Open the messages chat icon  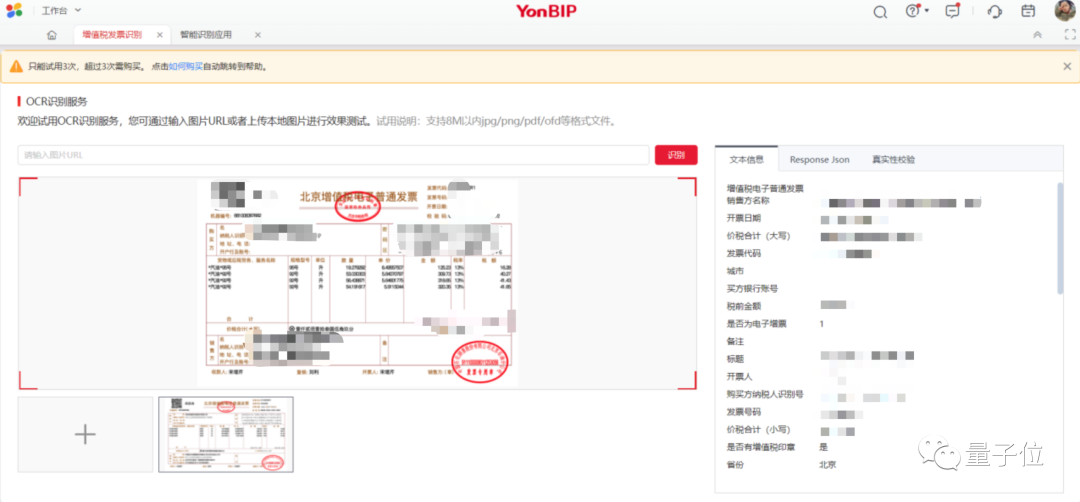tap(953, 11)
